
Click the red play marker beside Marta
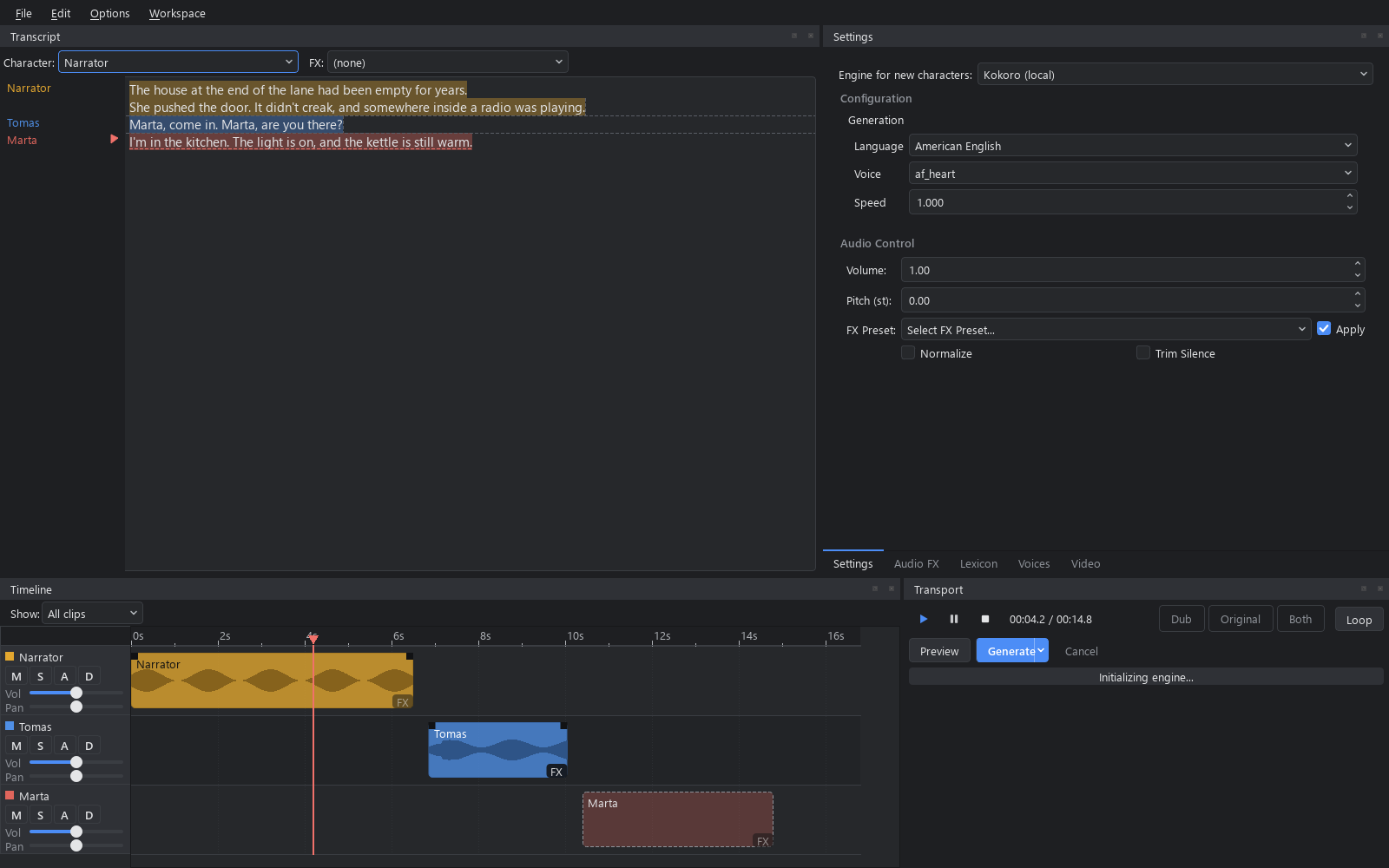(114, 139)
